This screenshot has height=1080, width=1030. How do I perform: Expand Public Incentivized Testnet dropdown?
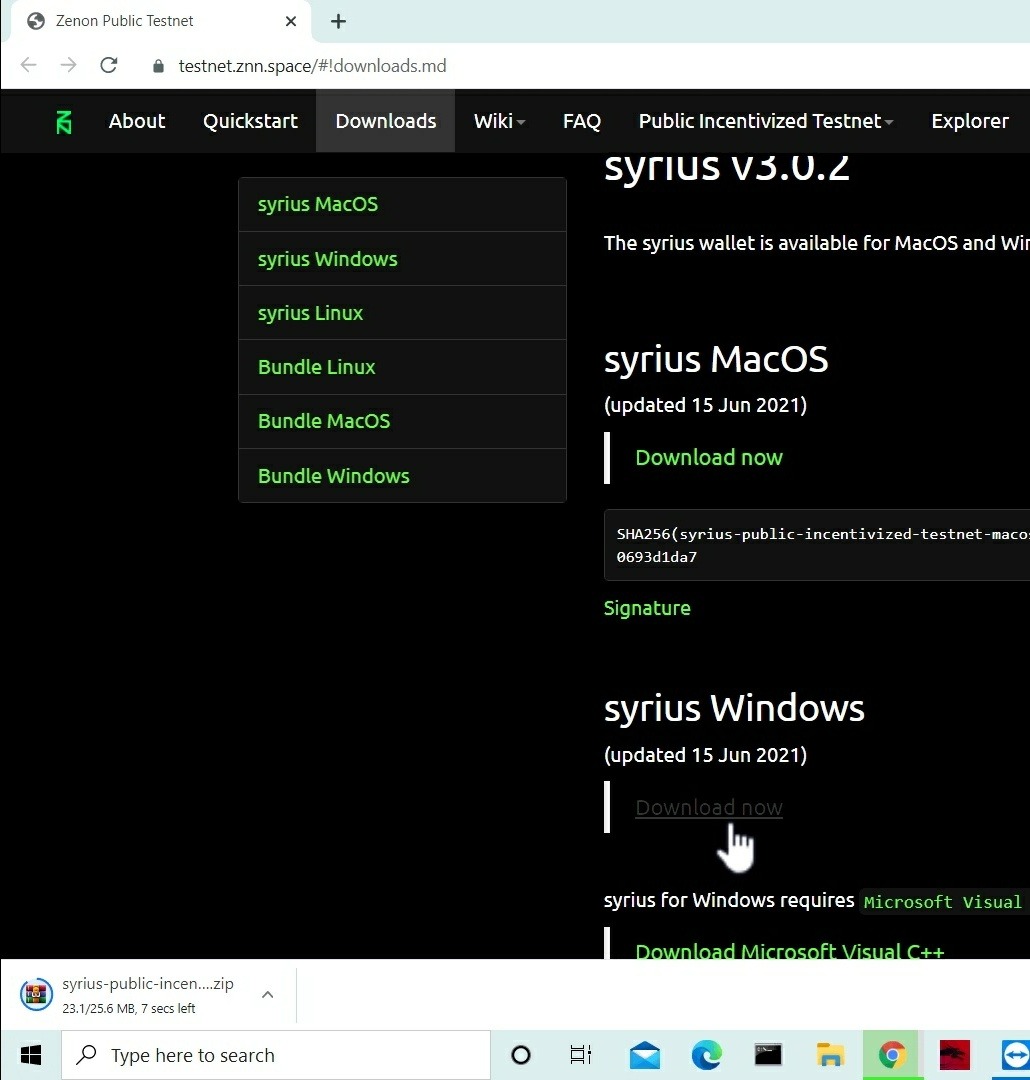[765, 121]
